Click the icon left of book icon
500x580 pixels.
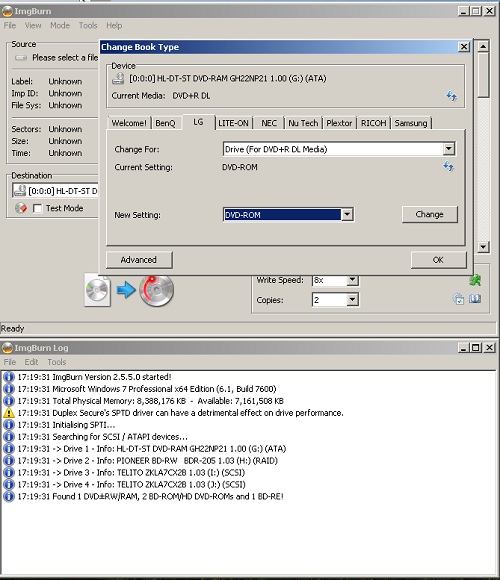[x=458, y=299]
